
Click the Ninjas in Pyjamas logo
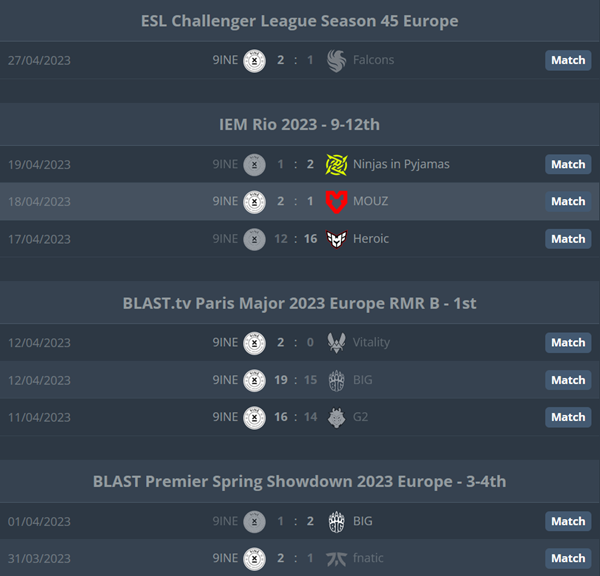pos(336,165)
